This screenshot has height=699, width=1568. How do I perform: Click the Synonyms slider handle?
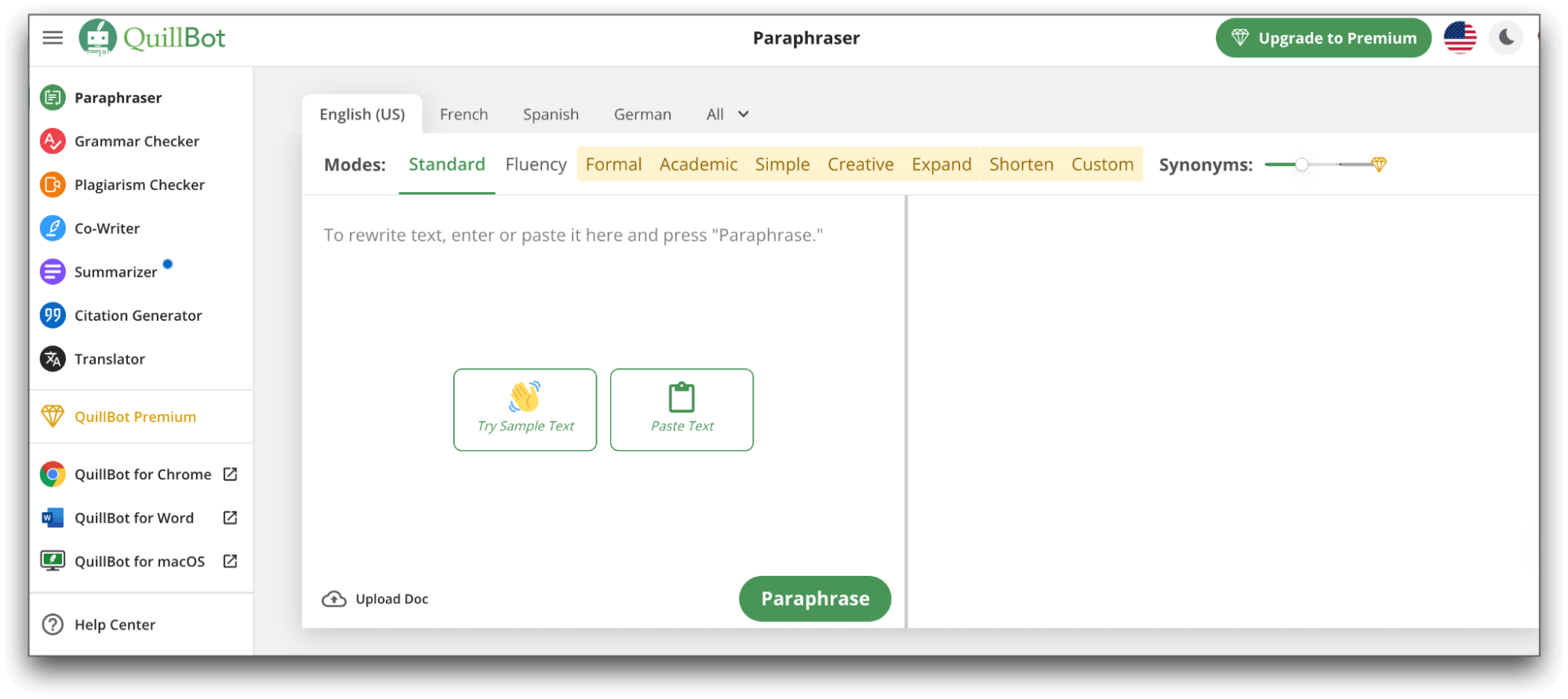pos(1301,164)
